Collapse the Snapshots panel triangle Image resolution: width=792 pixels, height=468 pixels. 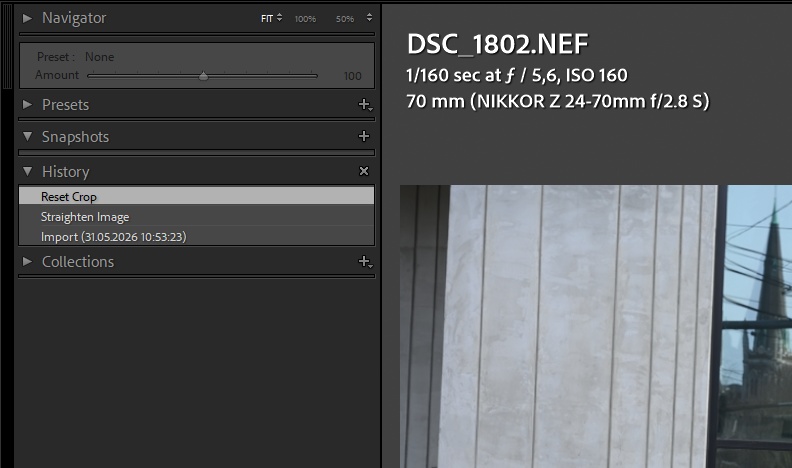point(27,136)
